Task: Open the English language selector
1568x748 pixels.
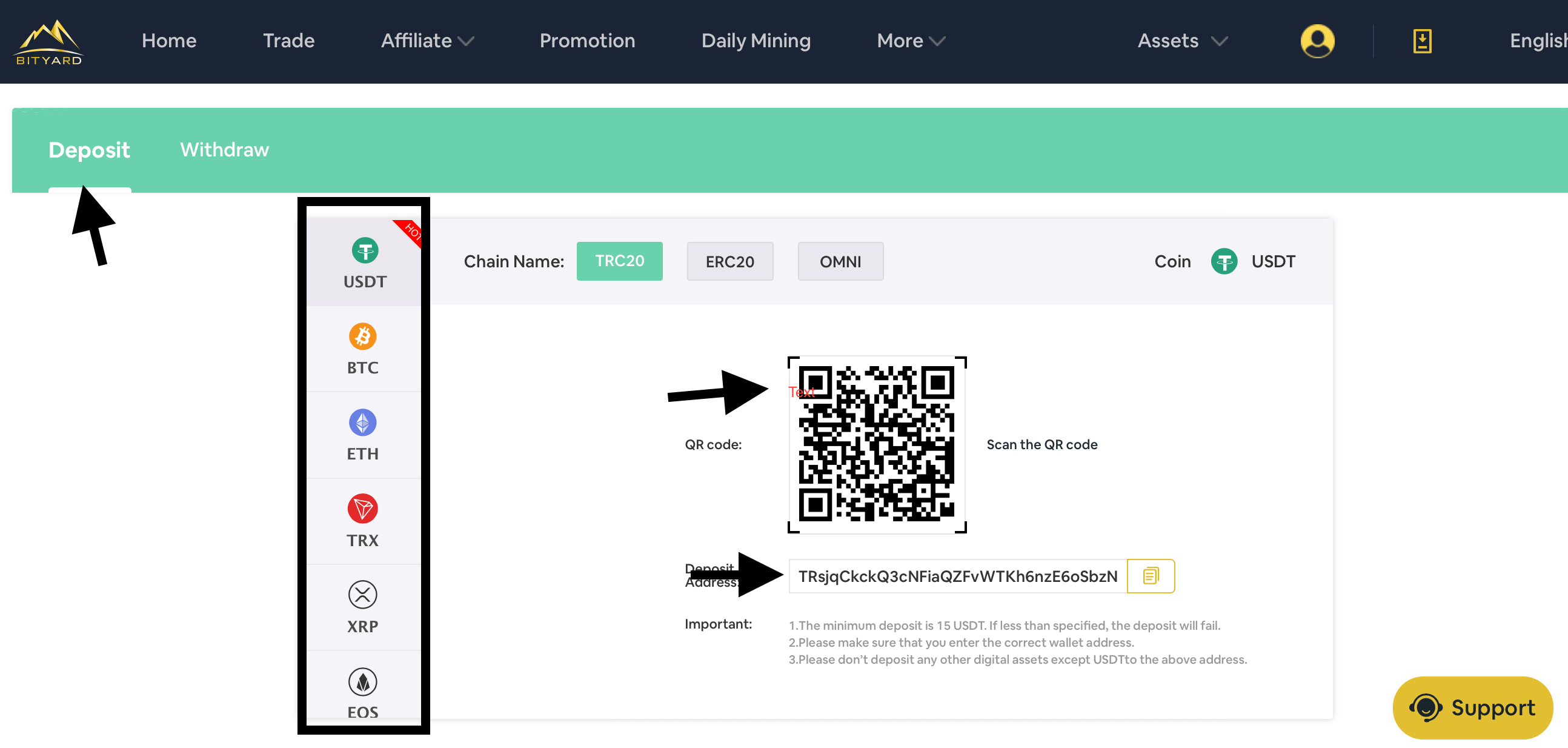Action: pyautogui.click(x=1538, y=41)
